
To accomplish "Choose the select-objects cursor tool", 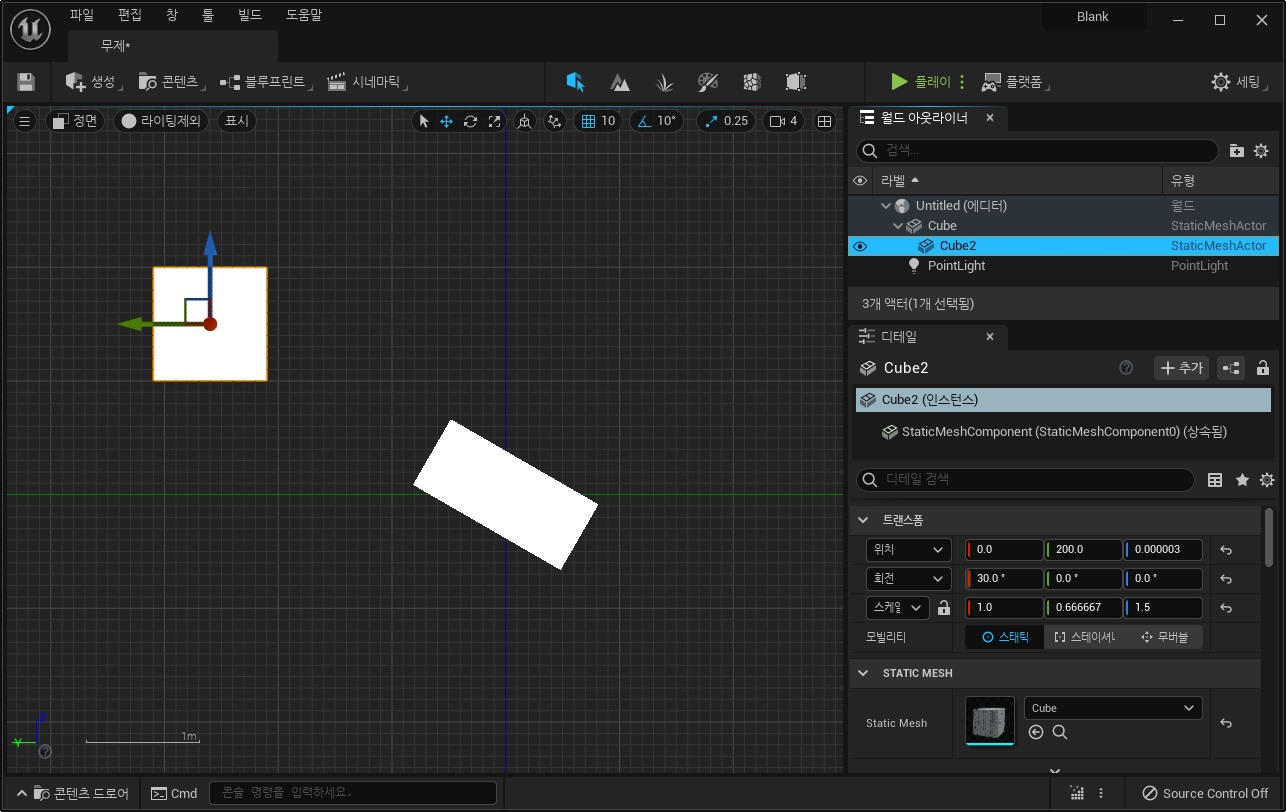I will (x=424, y=121).
